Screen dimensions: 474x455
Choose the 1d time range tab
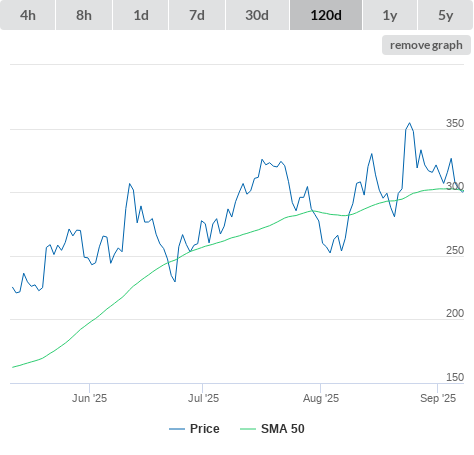pyautogui.click(x=141, y=15)
